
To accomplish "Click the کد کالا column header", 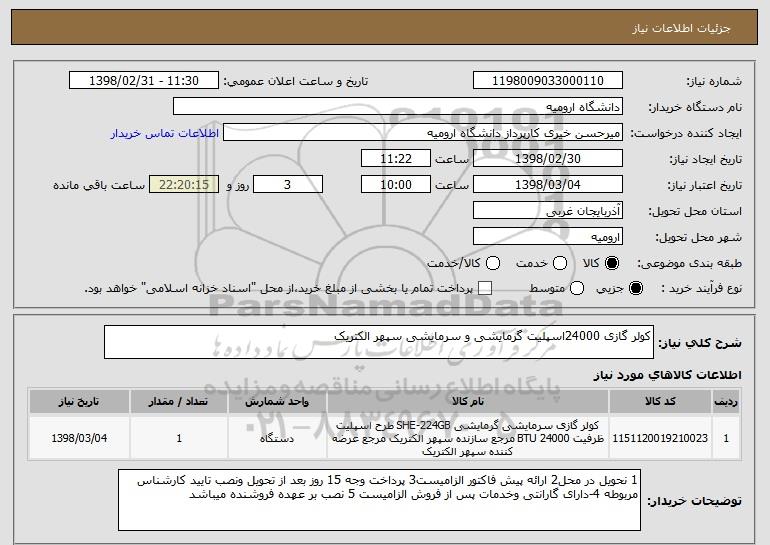I will point(660,402).
